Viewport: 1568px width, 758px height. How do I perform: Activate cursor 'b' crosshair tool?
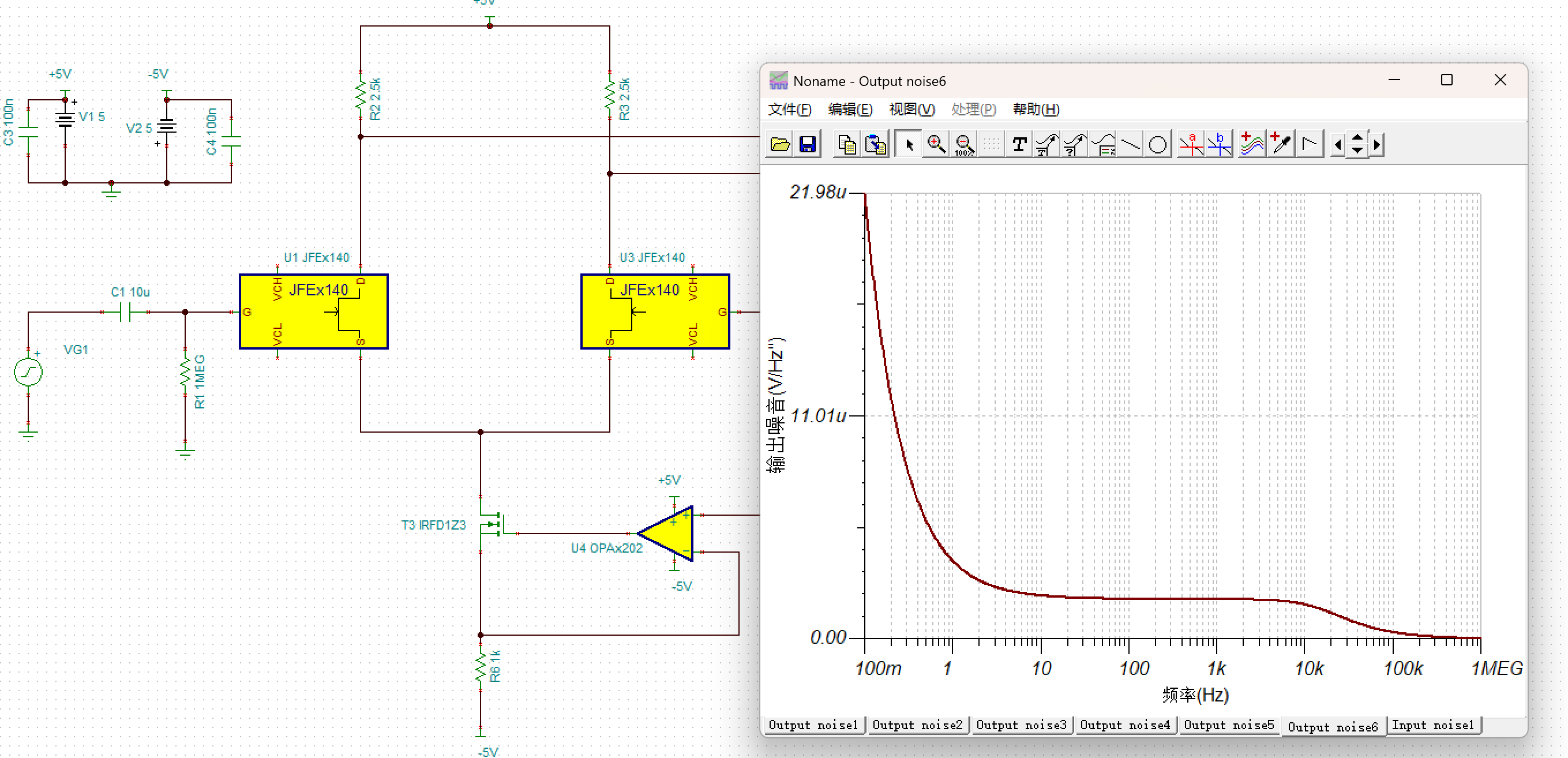pyautogui.click(x=1219, y=145)
